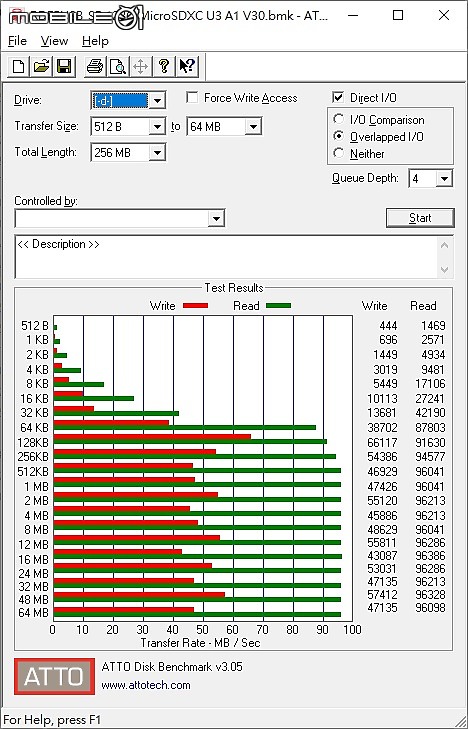Click the write value 444
The height and width of the screenshot is (729, 468).
tap(388, 326)
